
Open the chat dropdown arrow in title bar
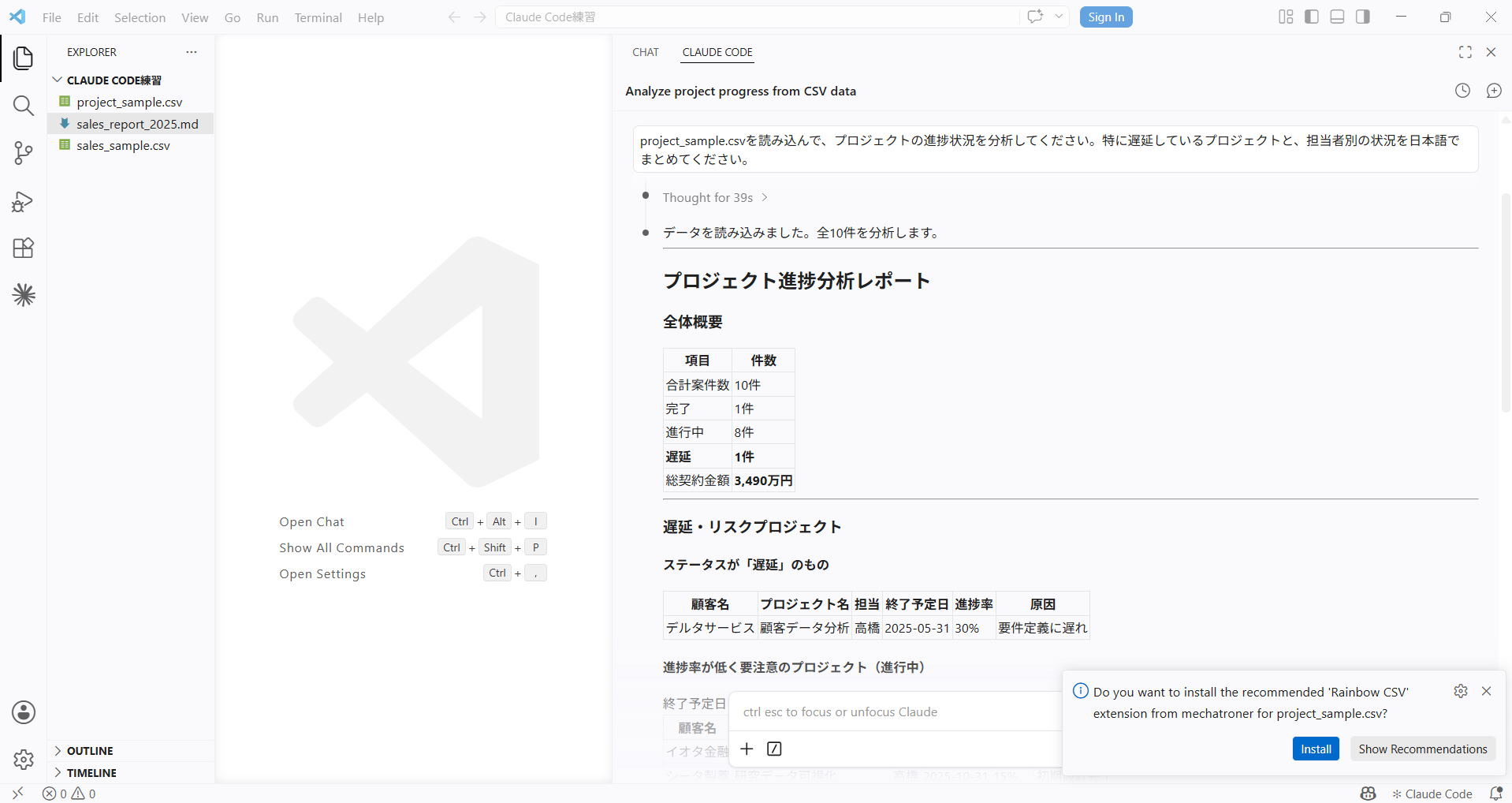(x=1059, y=17)
